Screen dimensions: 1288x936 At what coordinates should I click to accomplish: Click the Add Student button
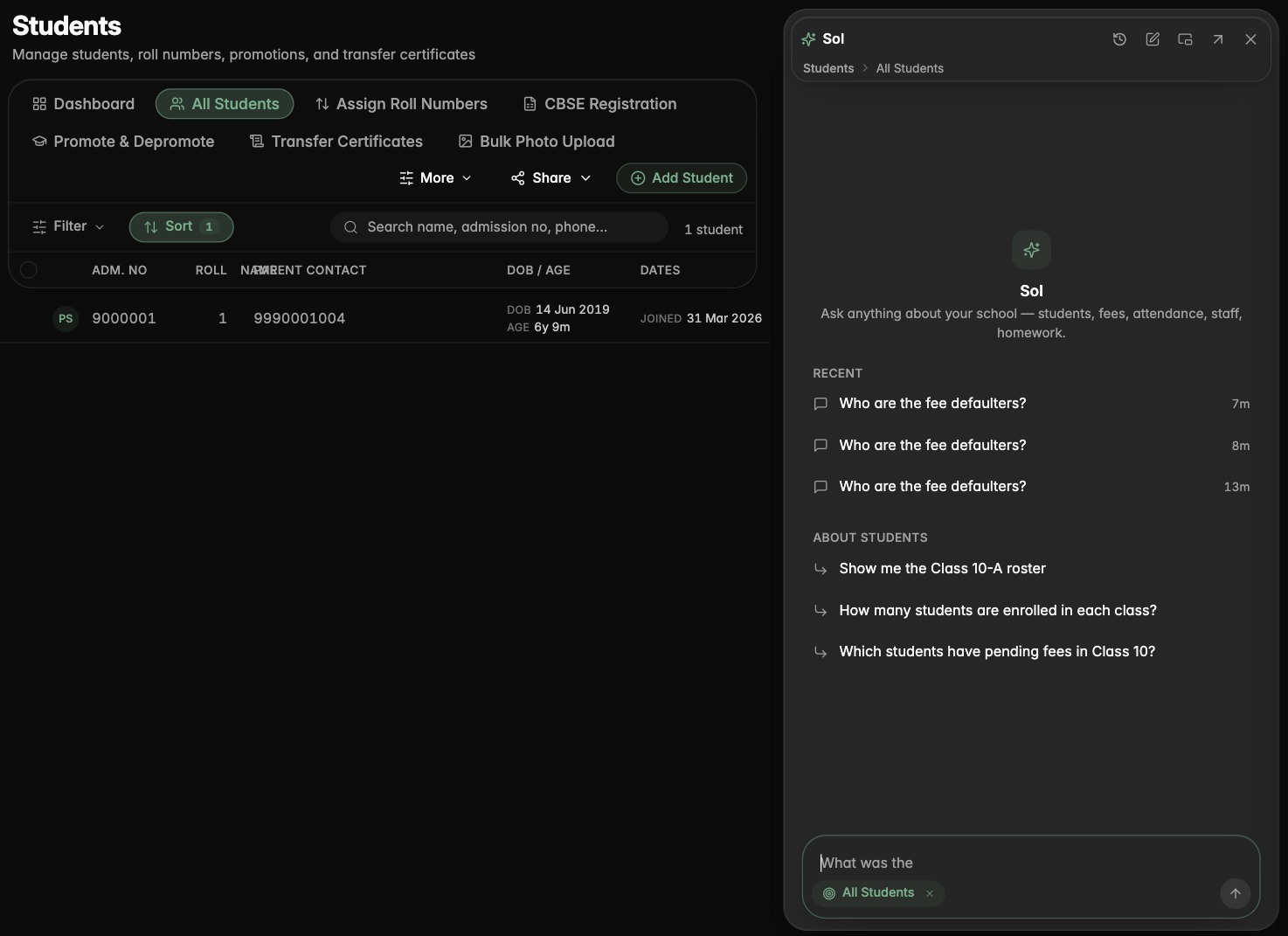click(682, 178)
